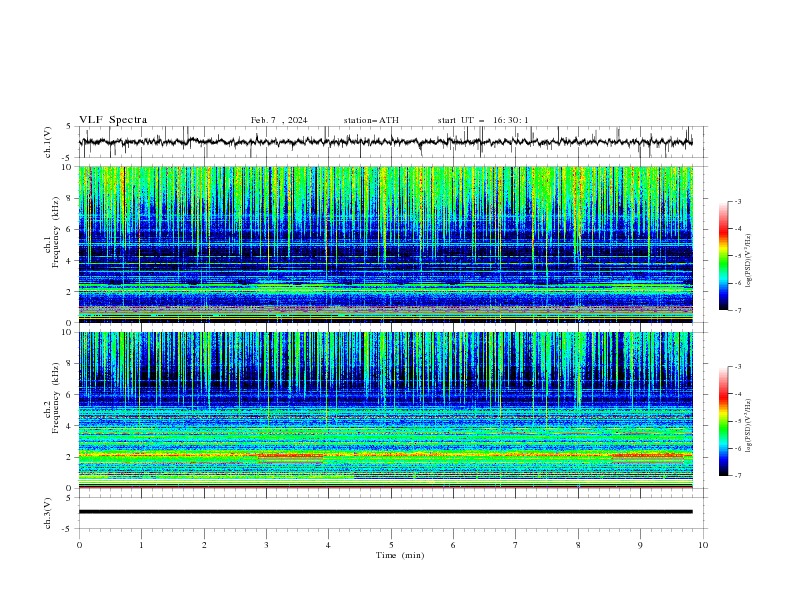Click inside the ch.2 spectrogram panel
Image resolution: width=792 pixels, height=612 pixels.
(385, 410)
